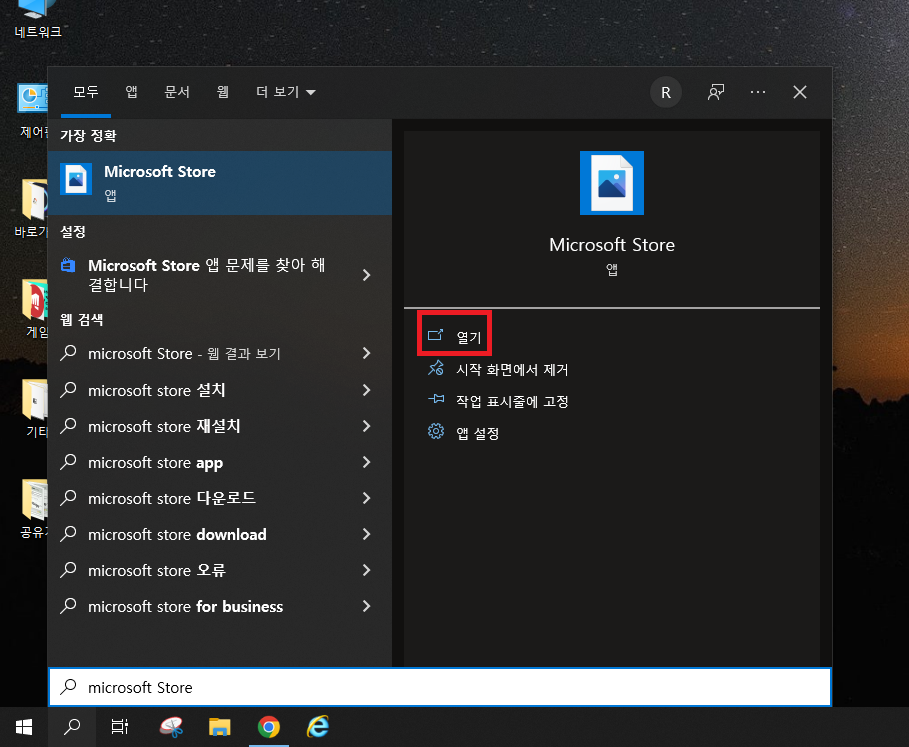This screenshot has height=747, width=909.
Task: Expand the 더 보기 dropdown
Action: coord(286,92)
